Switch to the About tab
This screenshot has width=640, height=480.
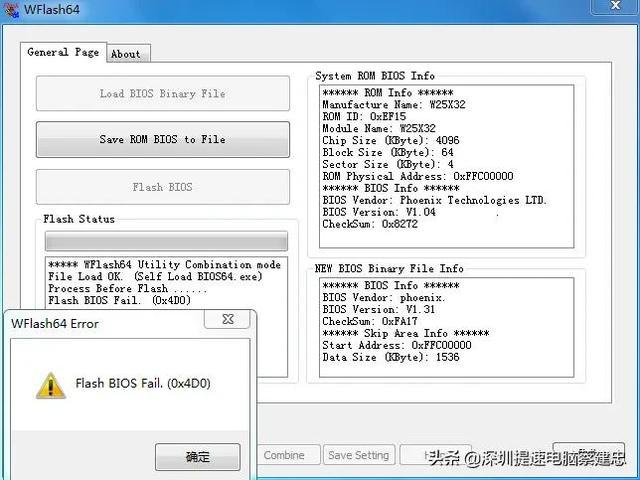(128, 53)
